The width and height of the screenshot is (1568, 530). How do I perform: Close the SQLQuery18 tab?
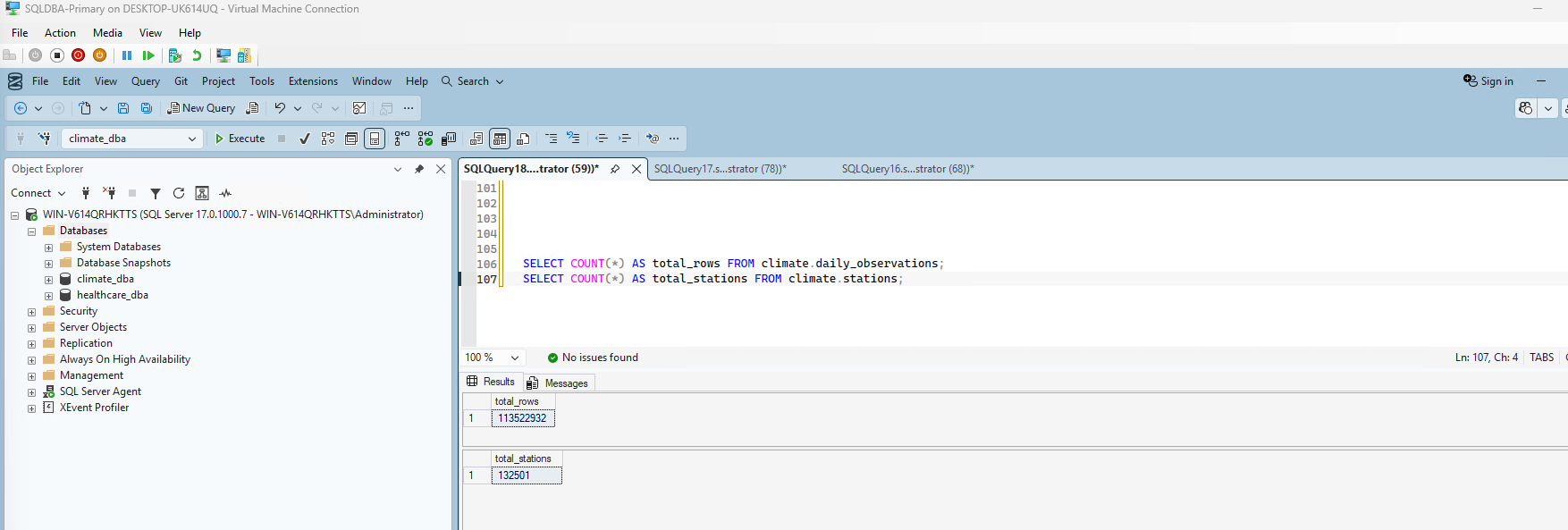(x=636, y=169)
